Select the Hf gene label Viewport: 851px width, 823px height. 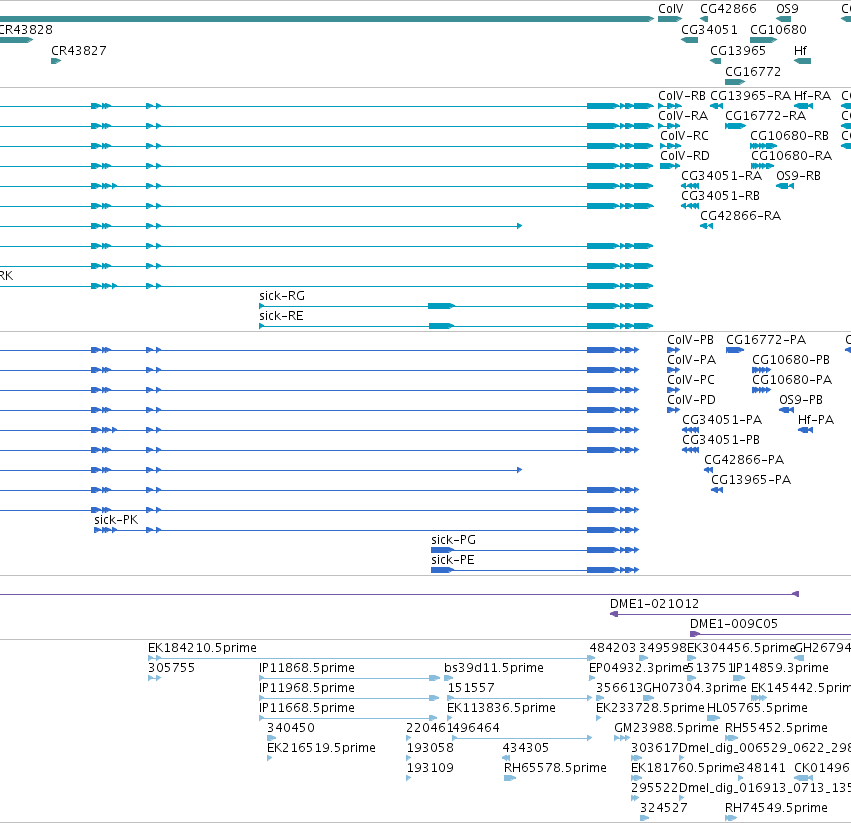coord(800,51)
